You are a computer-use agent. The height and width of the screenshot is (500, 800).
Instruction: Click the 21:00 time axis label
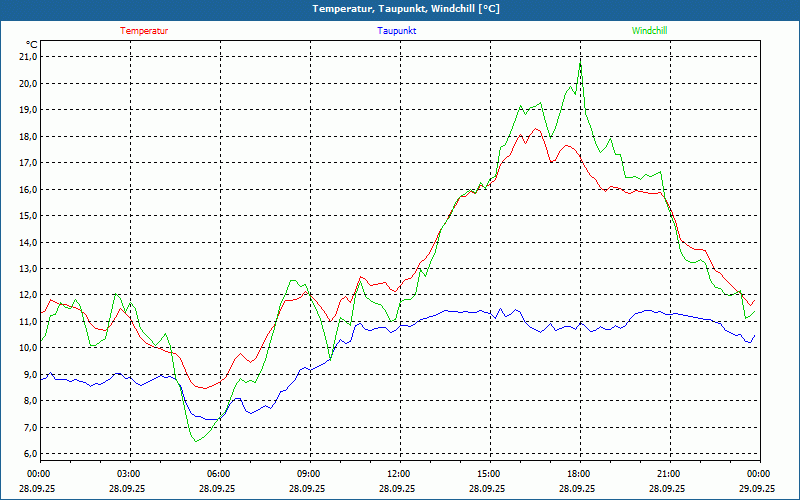click(669, 474)
